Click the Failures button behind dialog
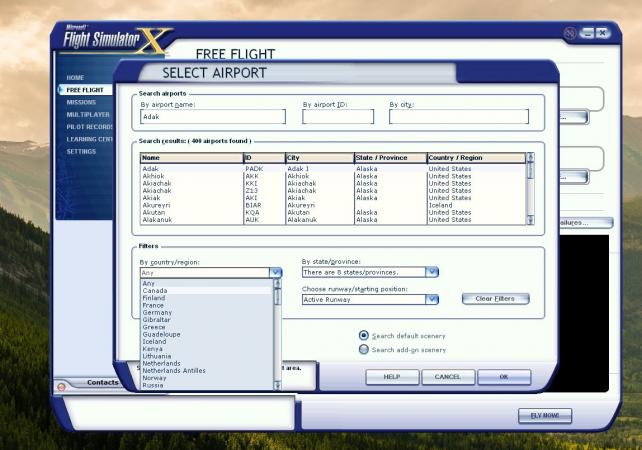This screenshot has width=642, height=450. 585,223
